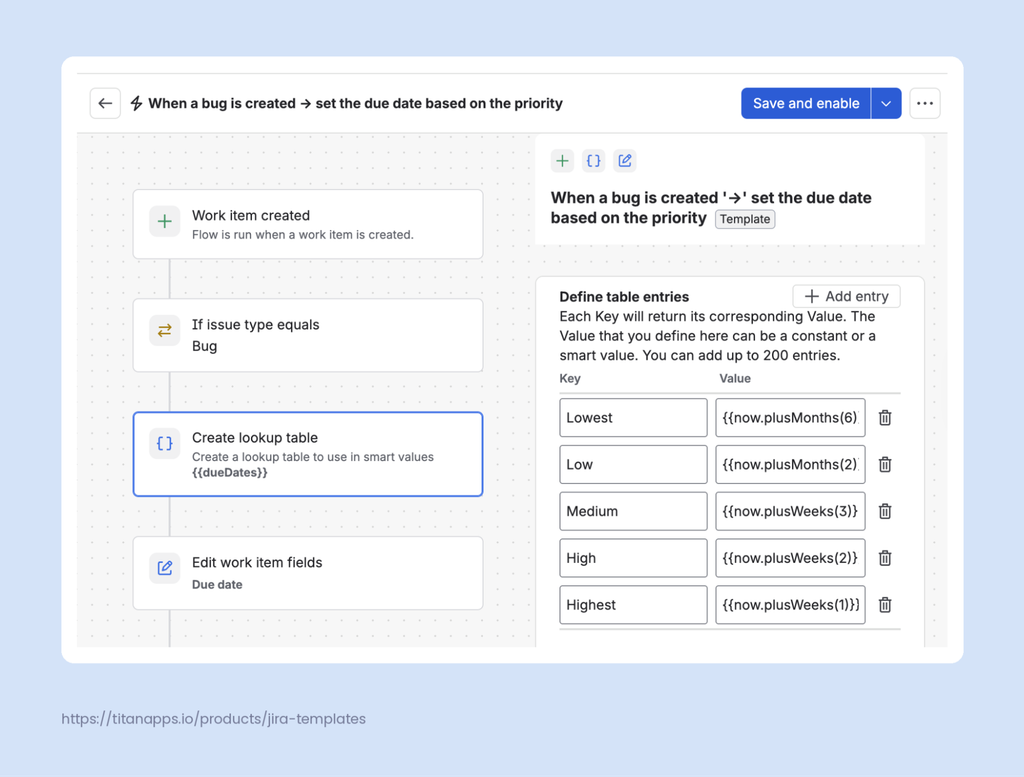The width and height of the screenshot is (1024, 777).
Task: Click the rule title in the top bar
Action: pos(355,103)
